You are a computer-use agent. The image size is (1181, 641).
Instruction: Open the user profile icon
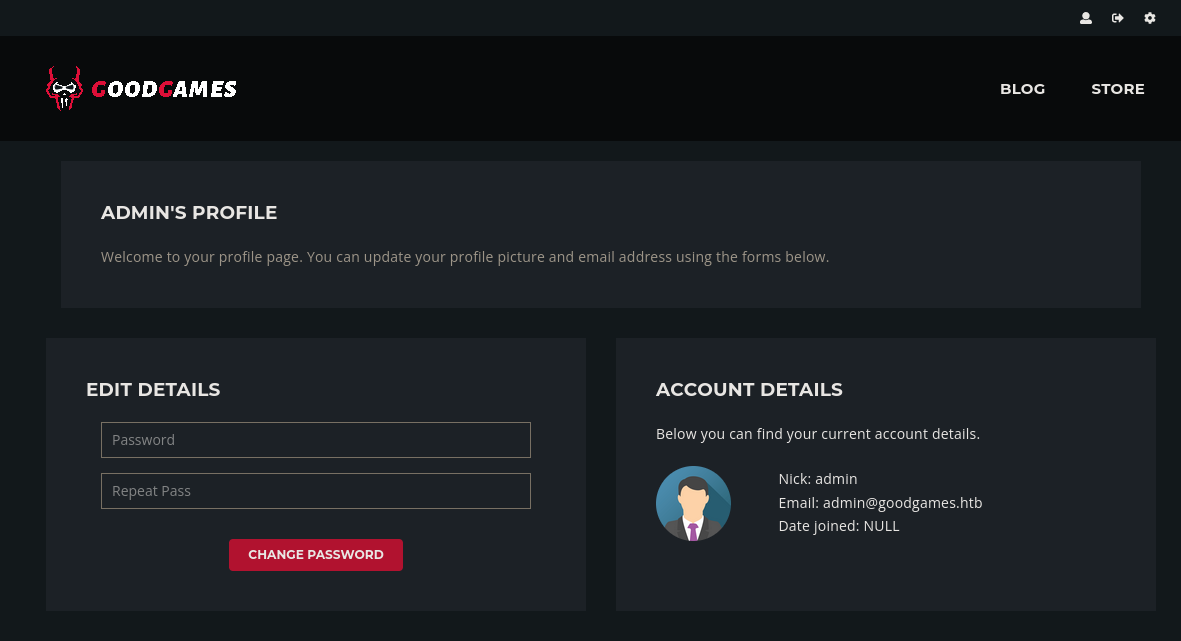click(1085, 18)
